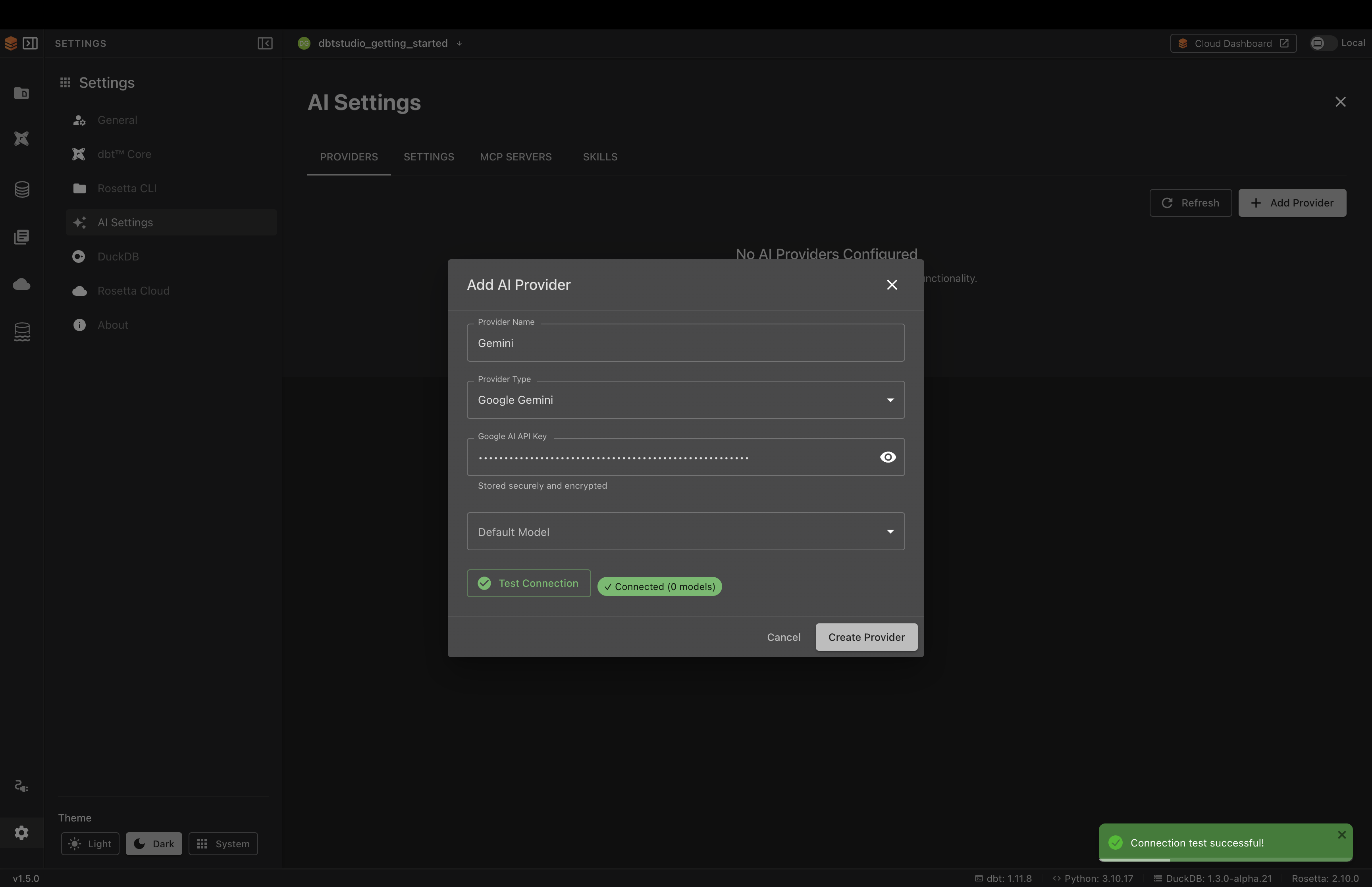Switch to the SKILLS tab
Viewport: 1372px width, 887px height.
tap(600, 157)
